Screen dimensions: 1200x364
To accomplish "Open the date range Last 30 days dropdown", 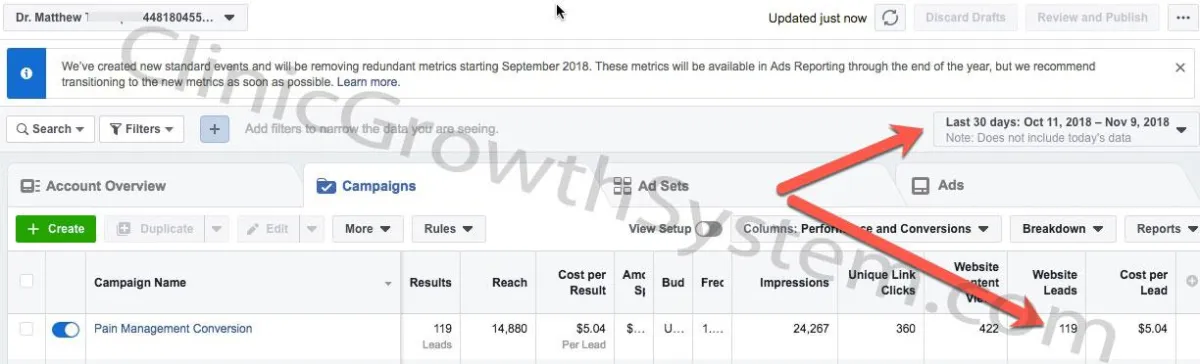I will point(1064,129).
